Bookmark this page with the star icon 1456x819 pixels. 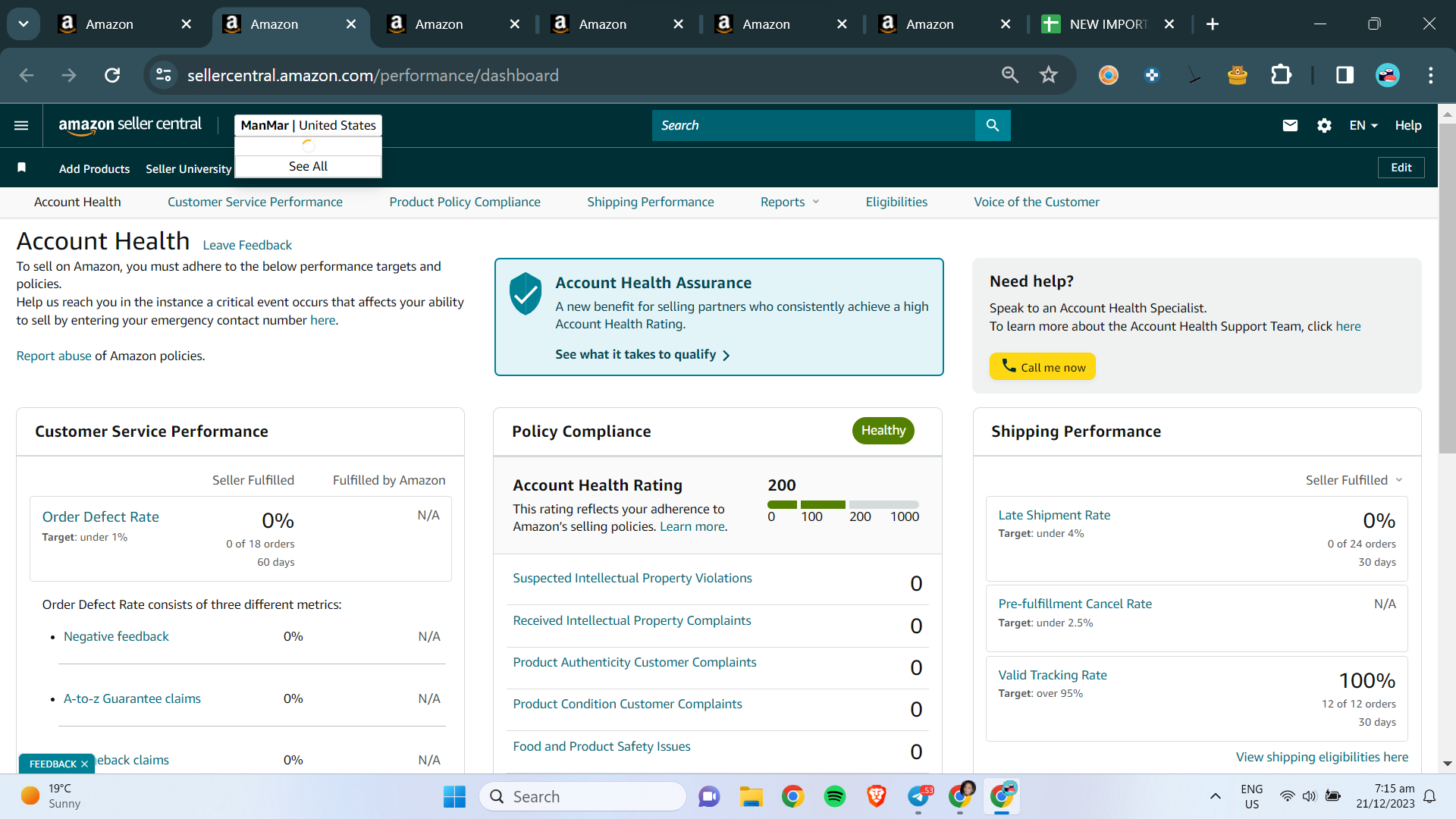click(x=1049, y=75)
